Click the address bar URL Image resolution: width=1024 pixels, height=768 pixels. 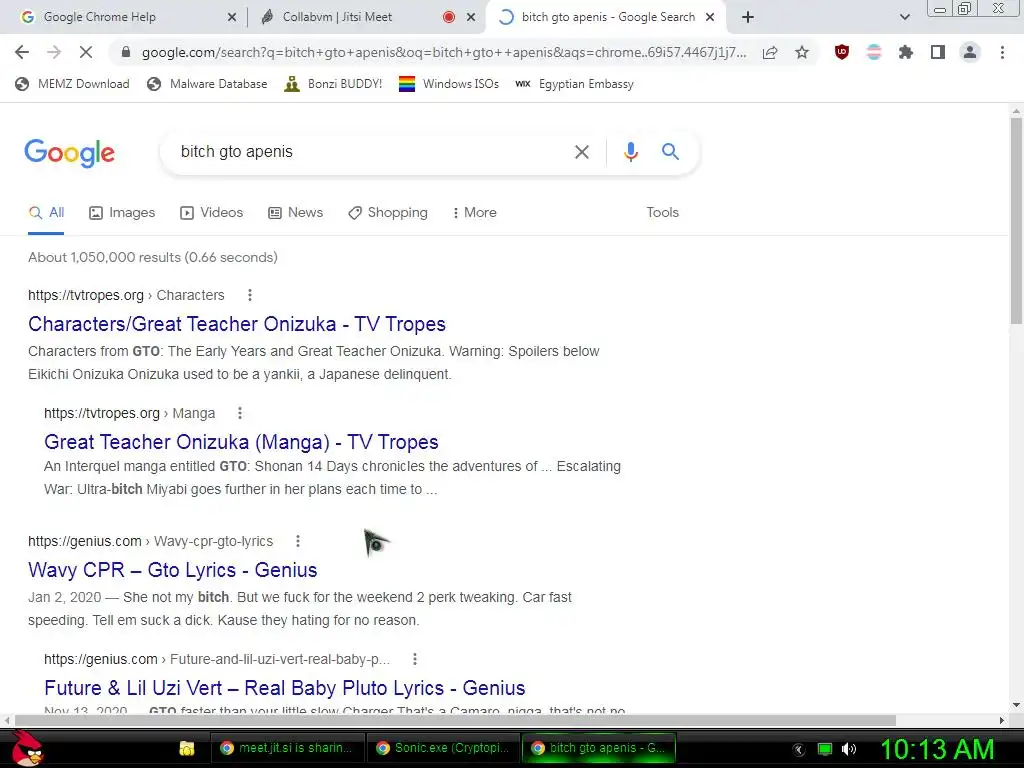point(444,52)
